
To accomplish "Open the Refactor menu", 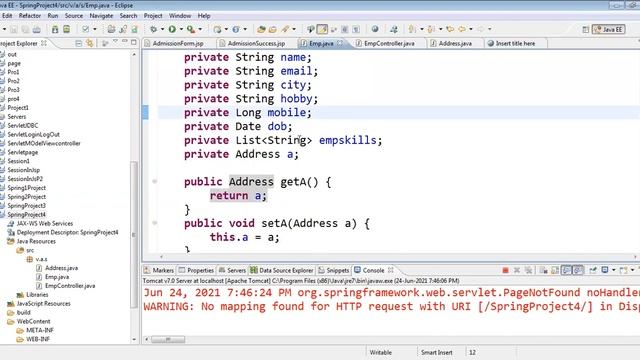I will [x=30, y=16].
